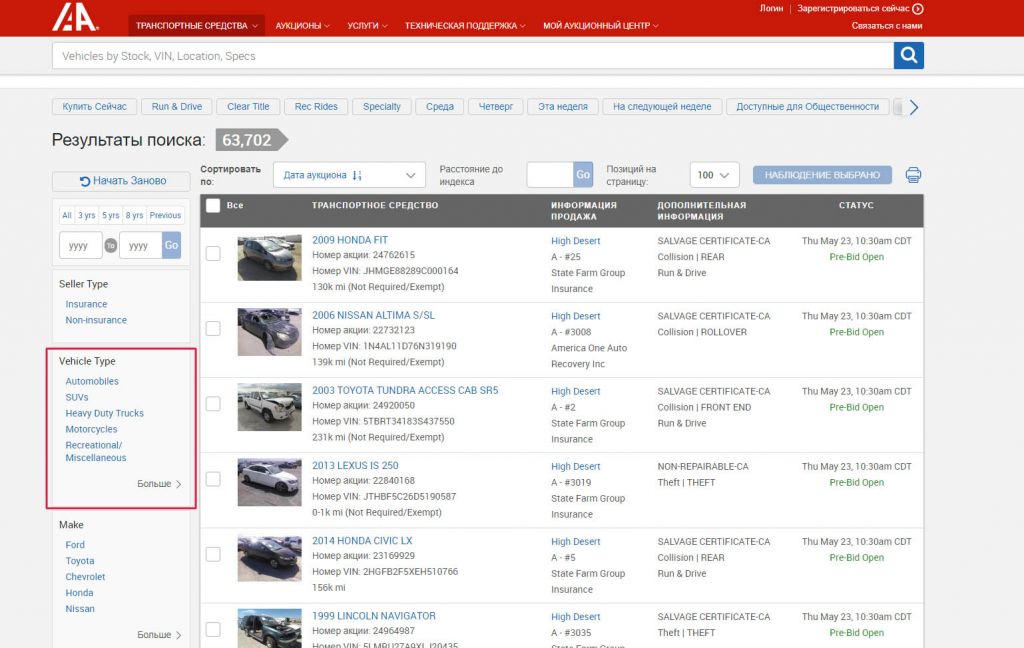Screen dimensions: 1024x648
Task: Click the start year yyyy field
Action: click(80, 246)
